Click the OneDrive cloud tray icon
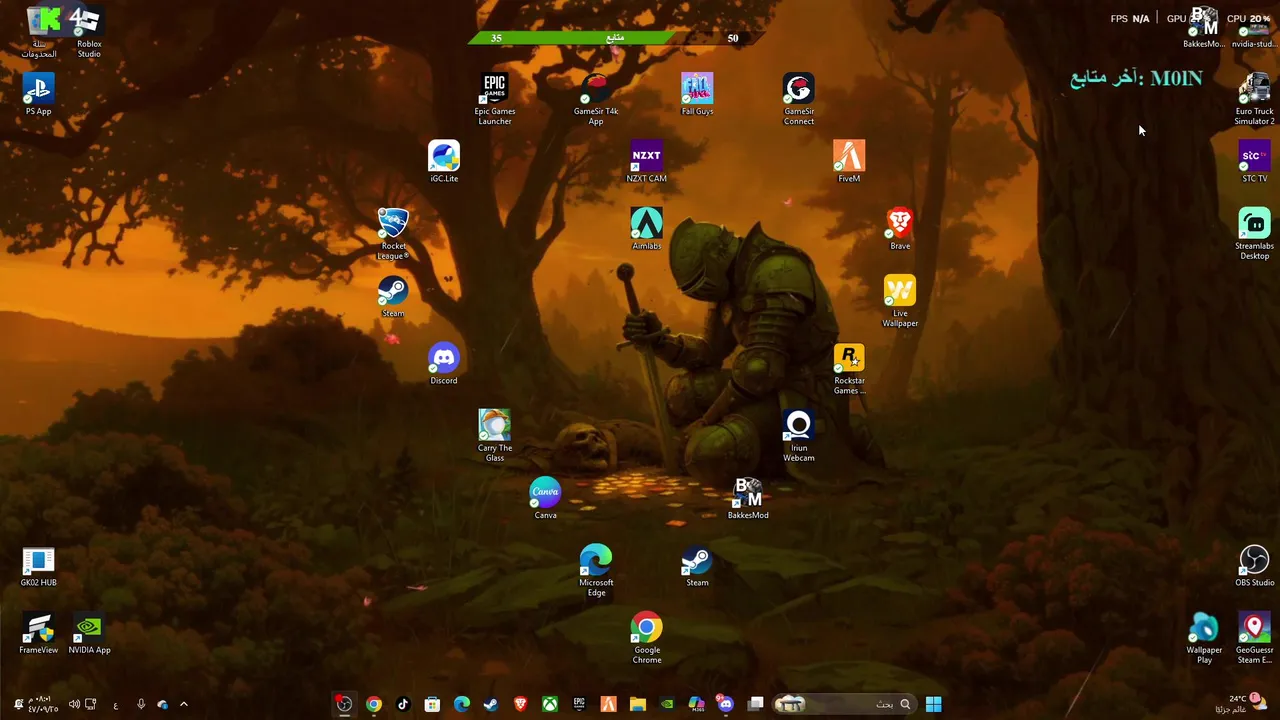 [x=163, y=704]
